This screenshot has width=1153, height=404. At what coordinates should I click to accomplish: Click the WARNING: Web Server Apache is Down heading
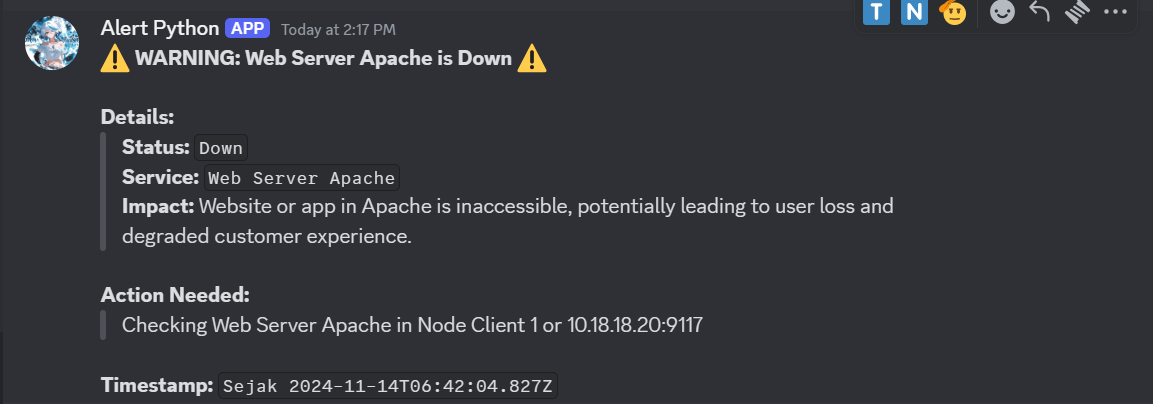tap(323, 59)
